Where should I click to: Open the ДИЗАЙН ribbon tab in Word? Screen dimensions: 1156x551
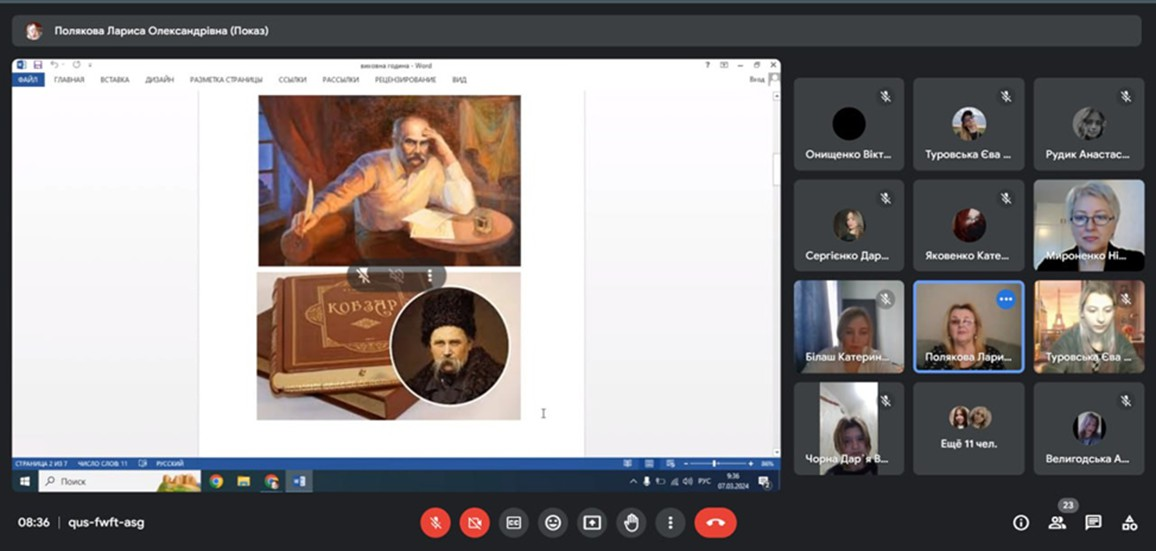click(x=159, y=80)
